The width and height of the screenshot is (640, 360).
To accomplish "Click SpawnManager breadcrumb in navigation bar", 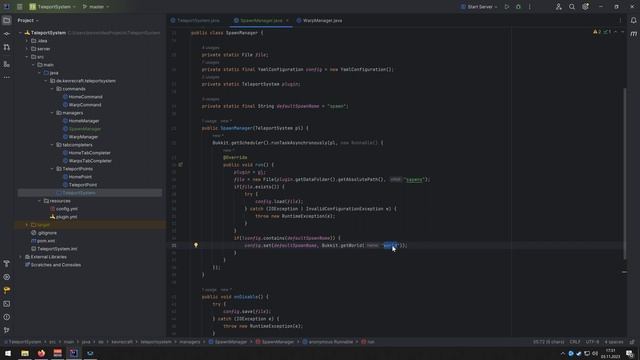I will 228,342.
